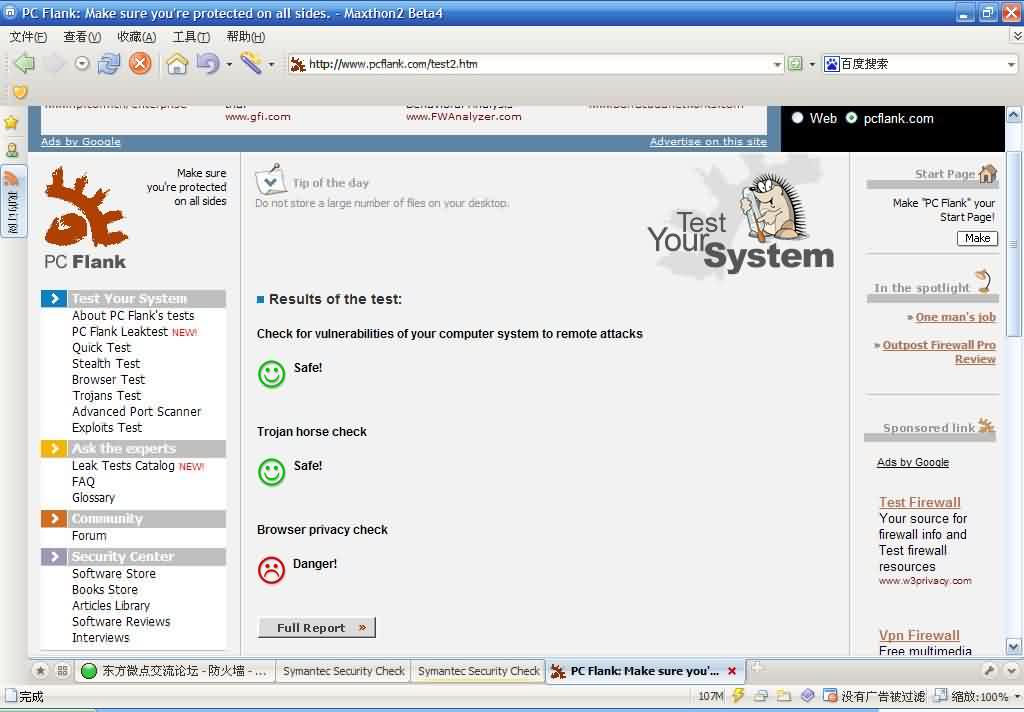The height and width of the screenshot is (712, 1024).
Task: Open the Leak Tests Catalog link
Action: tap(123, 466)
